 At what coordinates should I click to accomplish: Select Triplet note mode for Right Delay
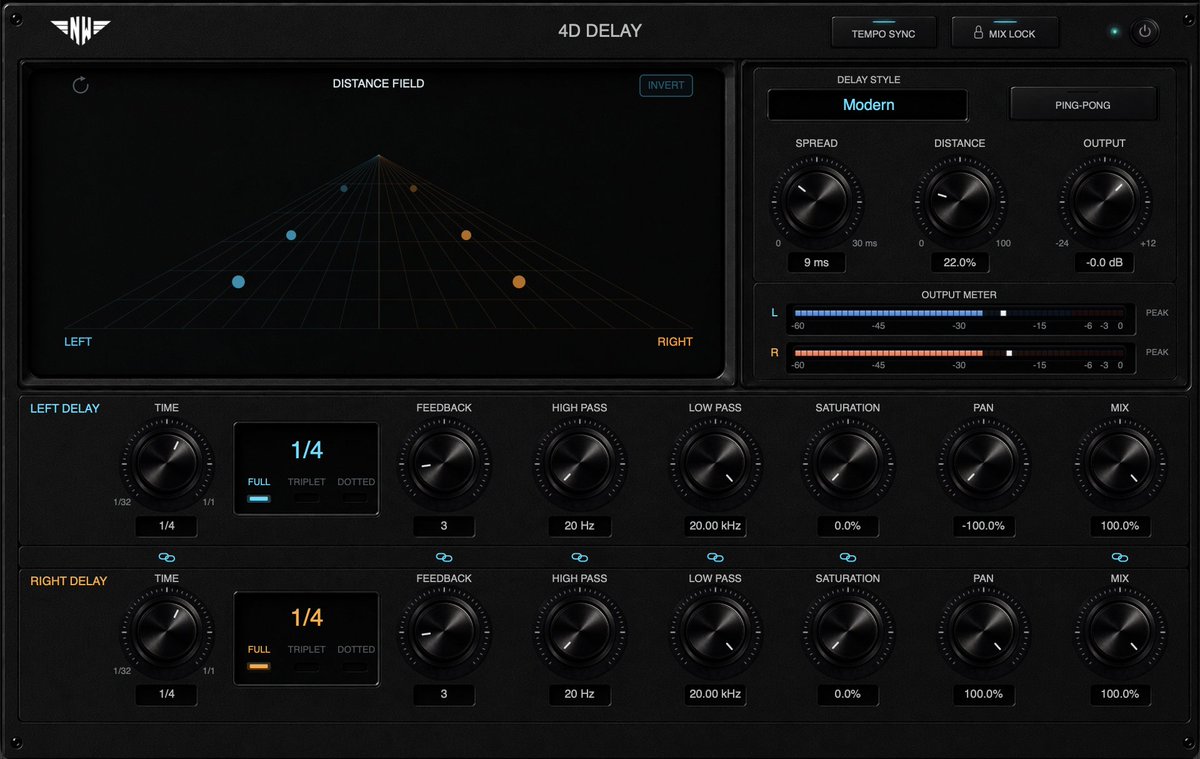pos(306,657)
